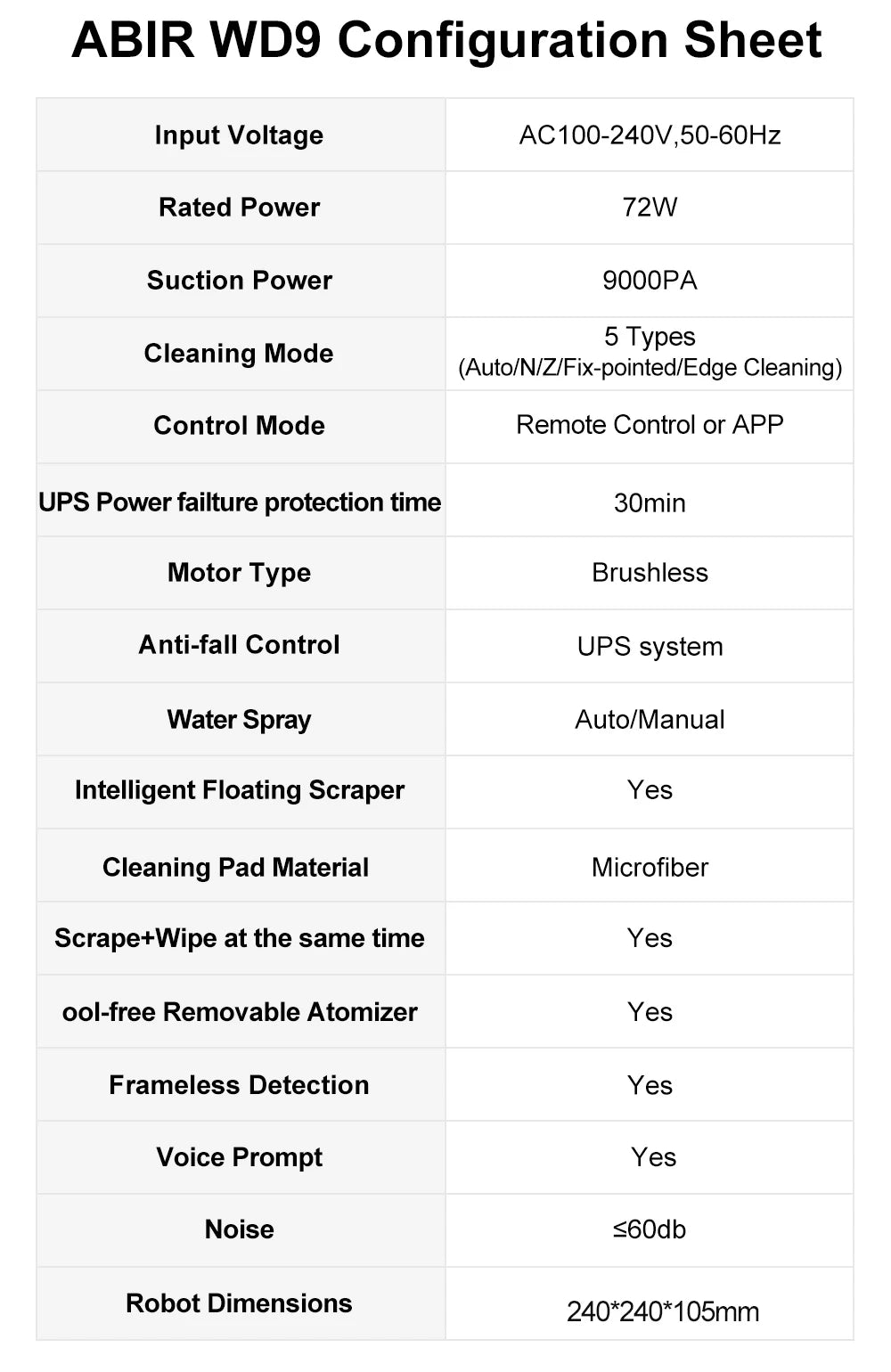Select the Cleaning Mode label cell
891x1372 pixels.
241,354
